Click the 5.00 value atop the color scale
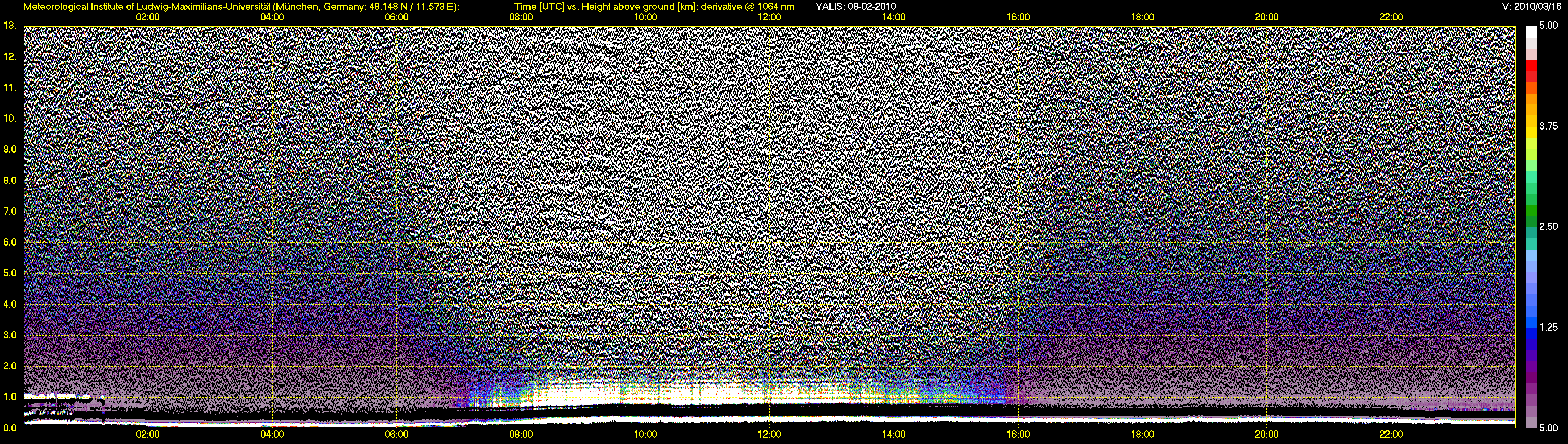1568x444 pixels. [1549, 26]
